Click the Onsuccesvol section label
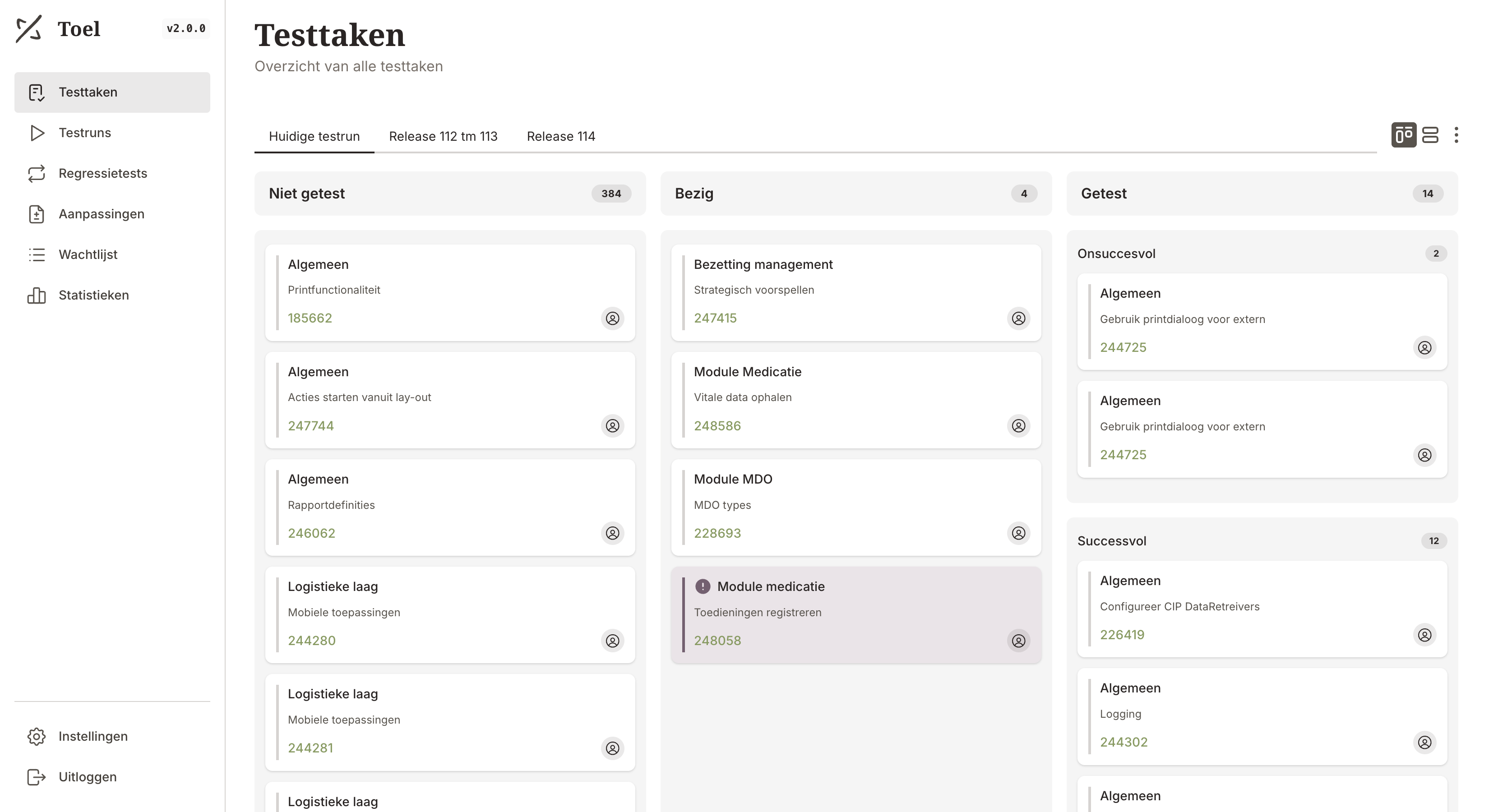This screenshot has height=812, width=1498. (x=1116, y=254)
